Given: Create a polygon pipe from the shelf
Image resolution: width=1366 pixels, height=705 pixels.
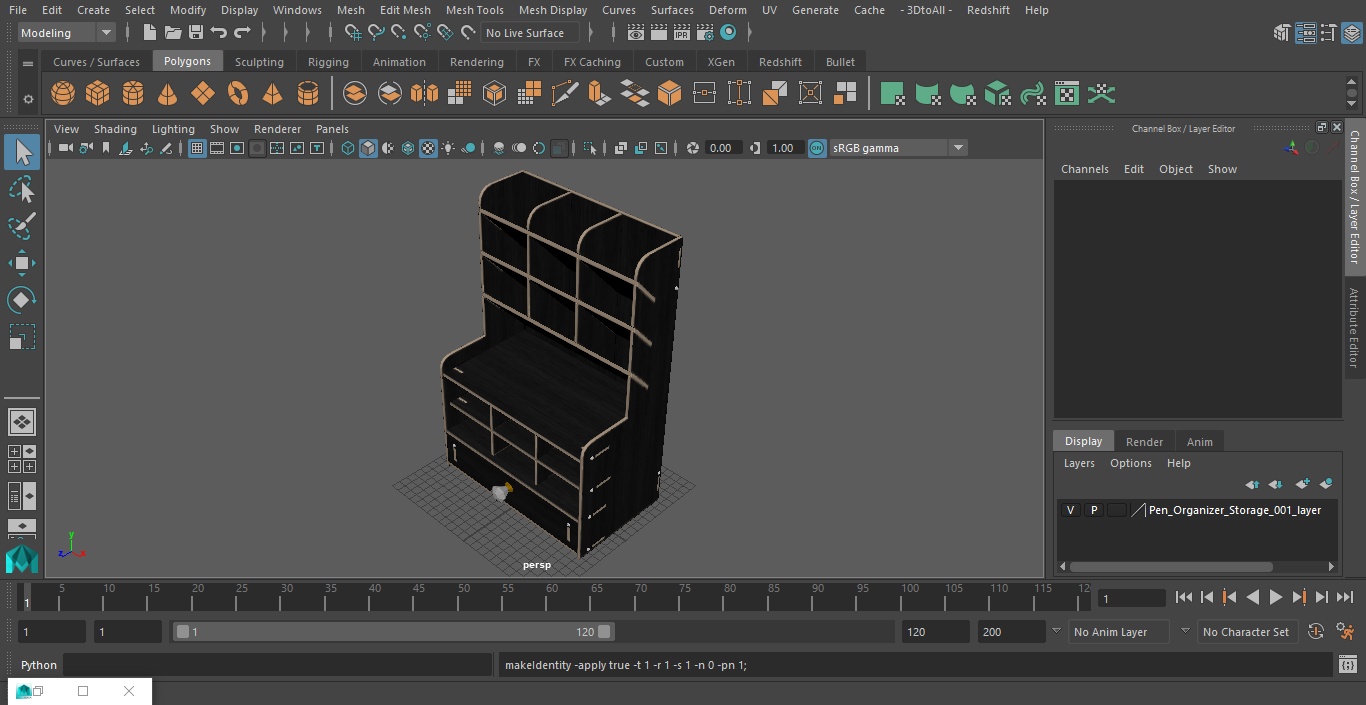Looking at the screenshot, I should (x=308, y=94).
